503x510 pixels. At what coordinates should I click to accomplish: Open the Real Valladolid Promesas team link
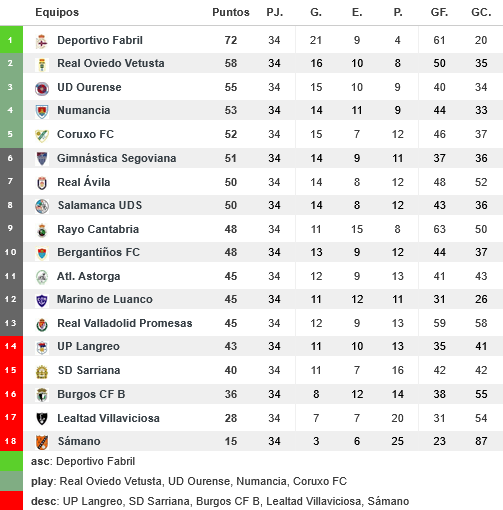pos(125,323)
